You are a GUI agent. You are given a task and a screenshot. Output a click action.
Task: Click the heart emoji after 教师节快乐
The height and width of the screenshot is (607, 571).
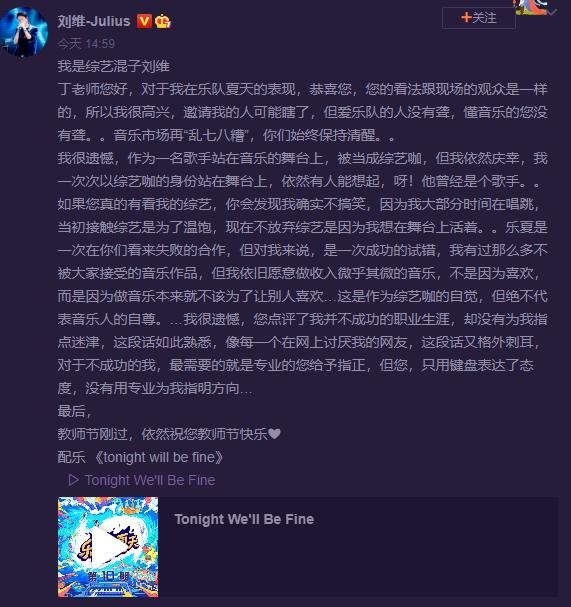point(274,434)
